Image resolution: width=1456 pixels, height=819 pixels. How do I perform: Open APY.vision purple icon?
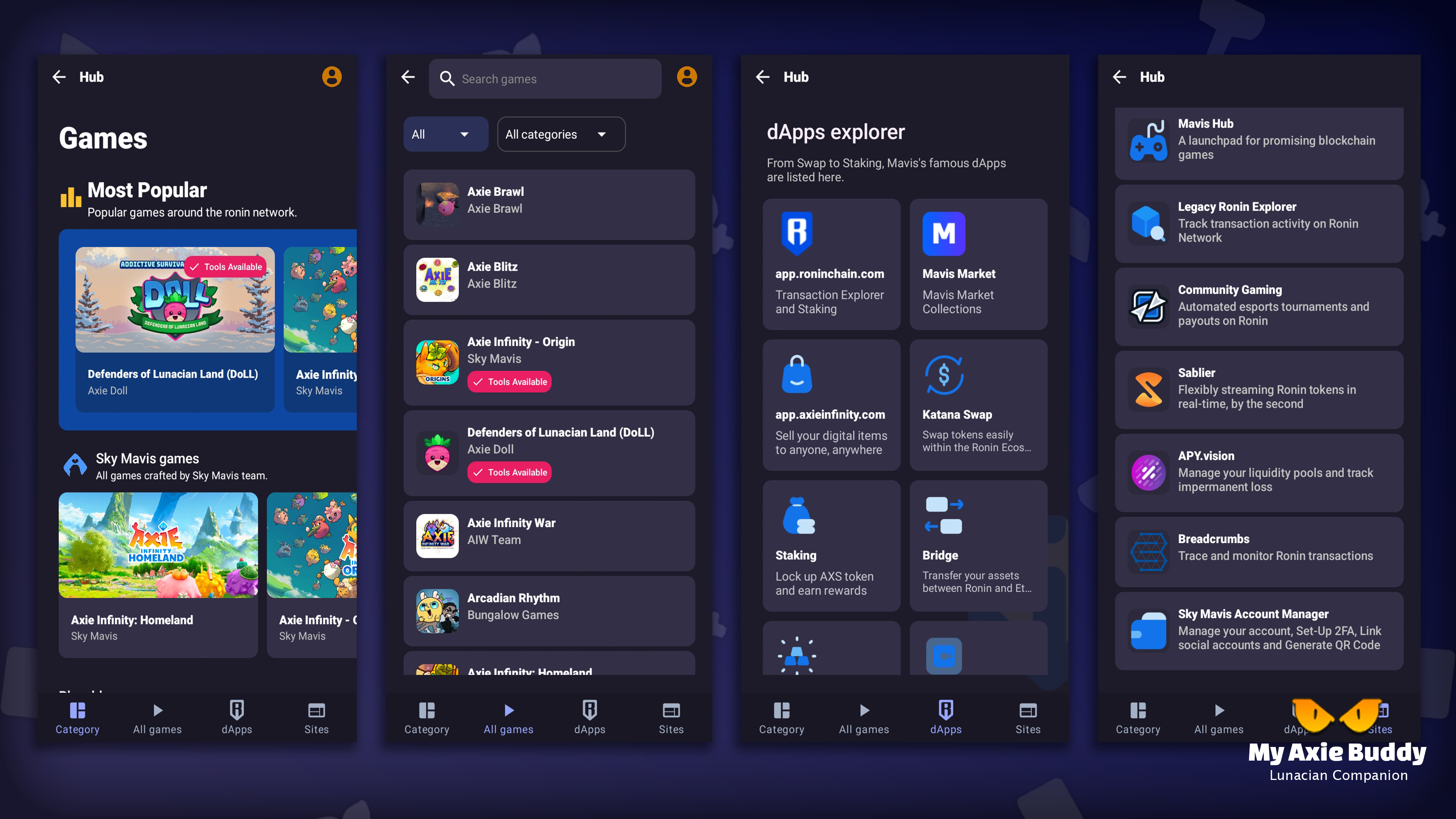(x=1148, y=472)
